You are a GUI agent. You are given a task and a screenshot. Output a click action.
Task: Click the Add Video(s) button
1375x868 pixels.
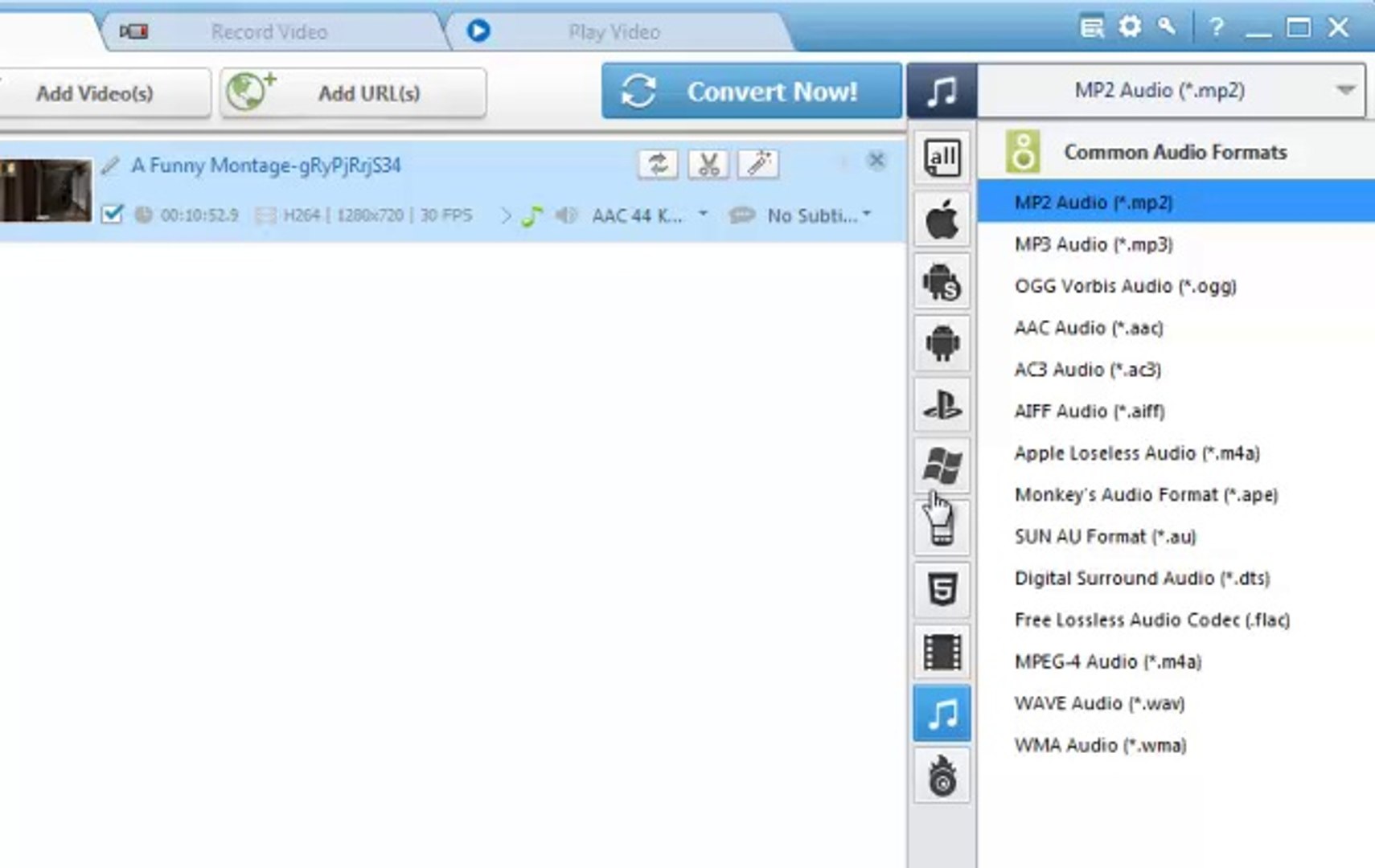click(103, 93)
